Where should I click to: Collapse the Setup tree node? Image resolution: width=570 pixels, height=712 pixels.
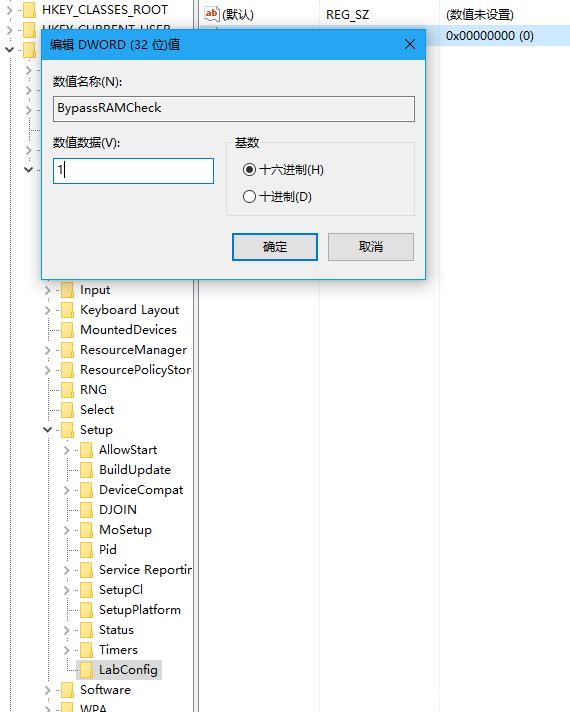click(47, 430)
